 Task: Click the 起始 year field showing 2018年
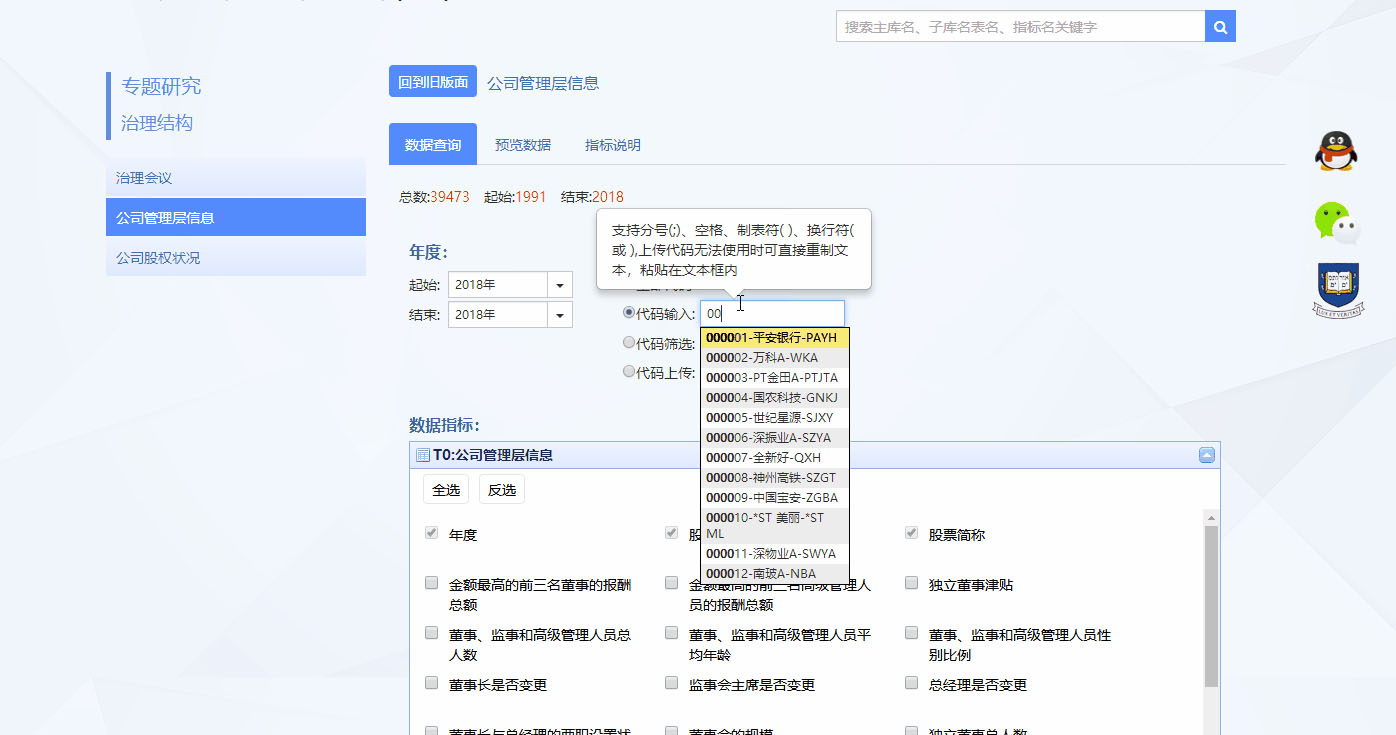pos(498,284)
